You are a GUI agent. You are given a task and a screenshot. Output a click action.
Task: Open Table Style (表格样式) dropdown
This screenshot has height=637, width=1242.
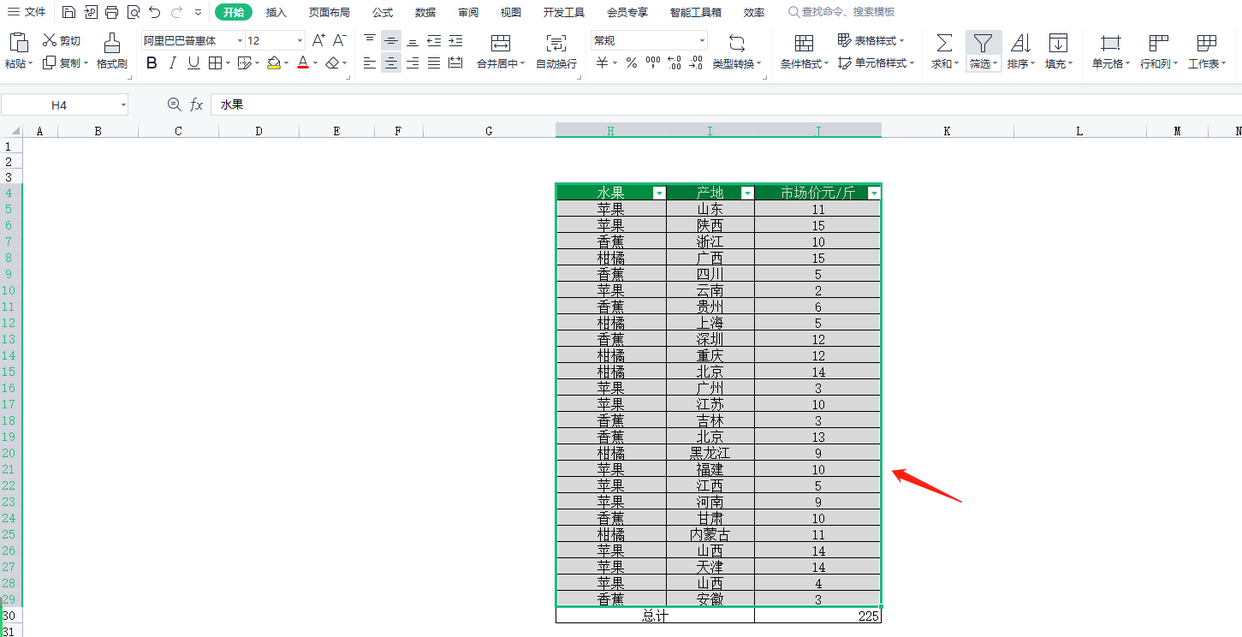(x=871, y=41)
